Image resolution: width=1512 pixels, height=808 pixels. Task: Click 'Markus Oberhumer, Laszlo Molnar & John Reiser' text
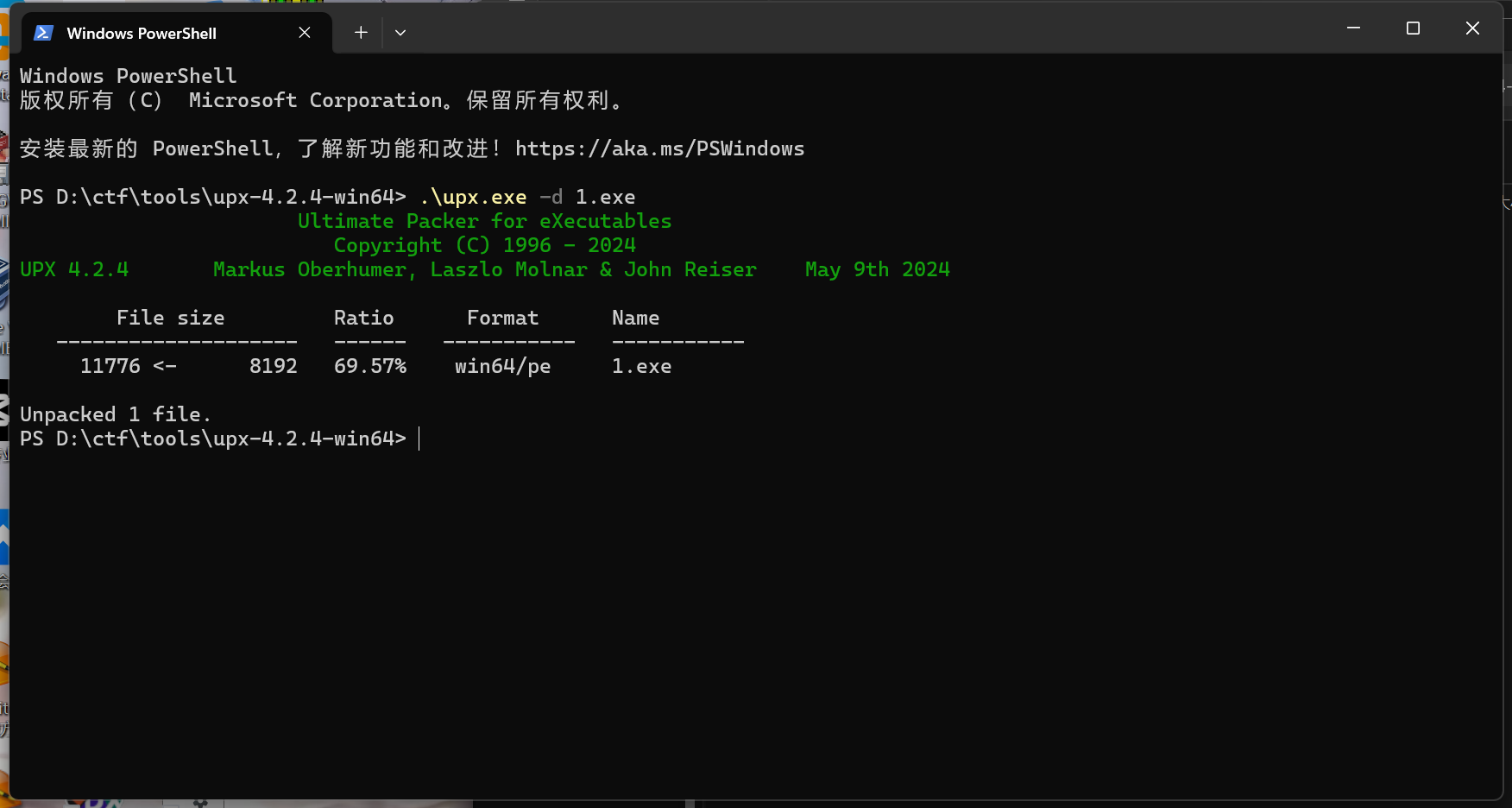[x=485, y=269]
